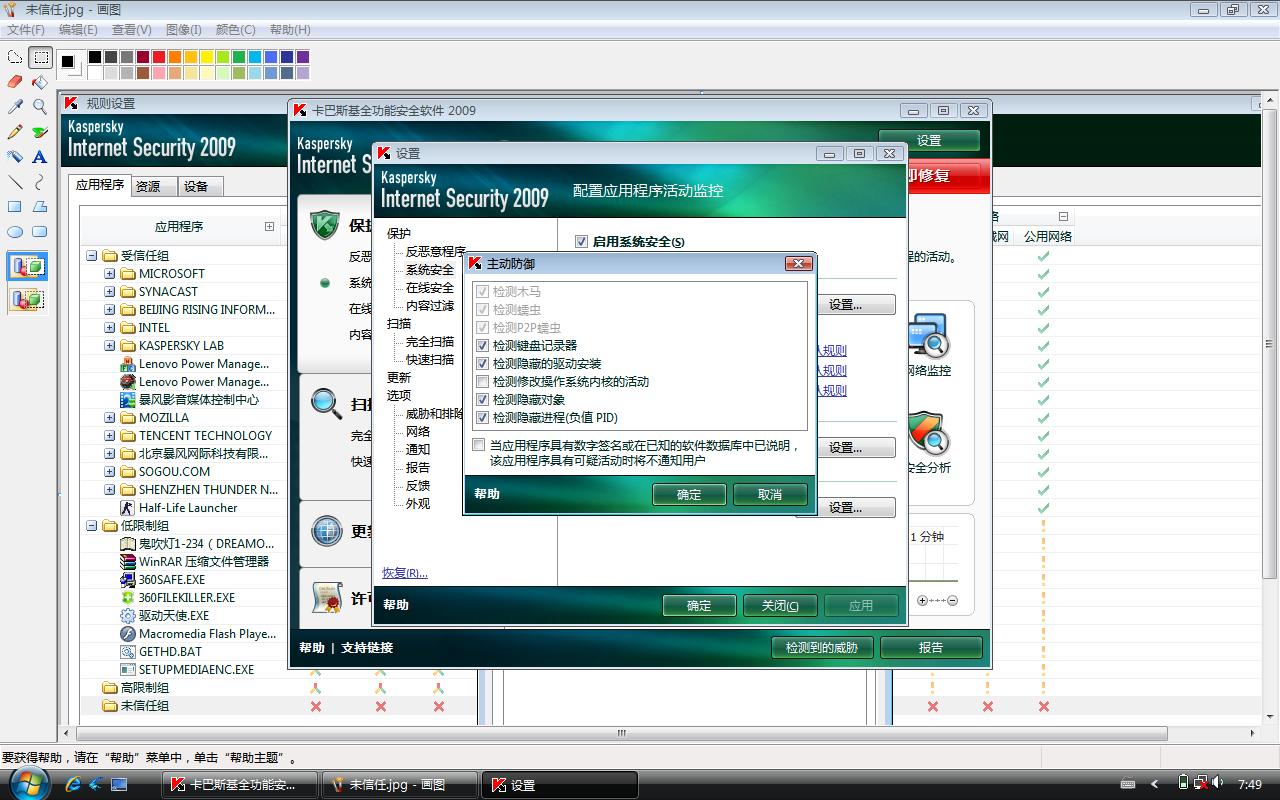This screenshot has height=800, width=1280.
Task: Check the digital signature 当应用程序具有数字签名 option
Action: click(x=479, y=445)
